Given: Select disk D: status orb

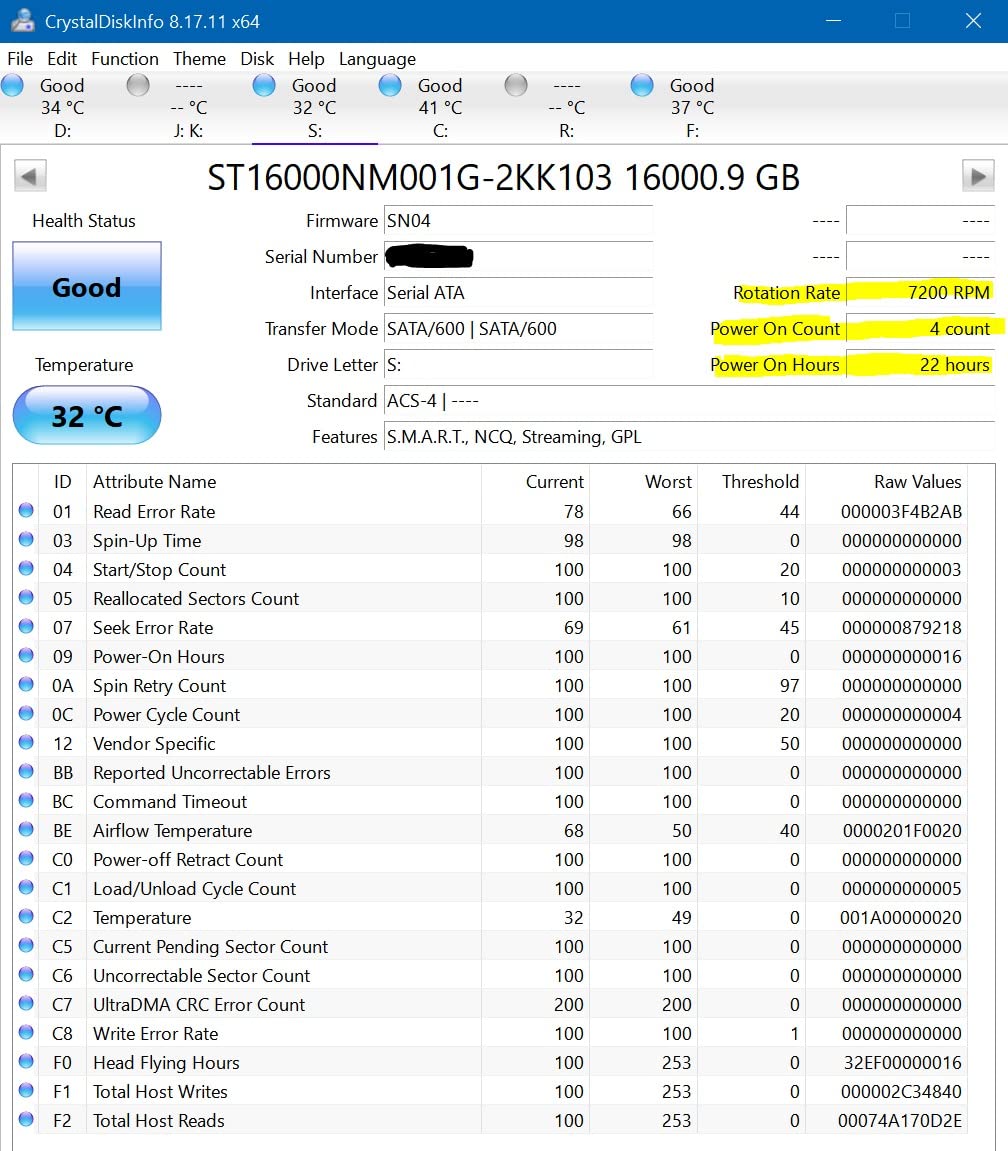Looking at the screenshot, I should (x=12, y=85).
